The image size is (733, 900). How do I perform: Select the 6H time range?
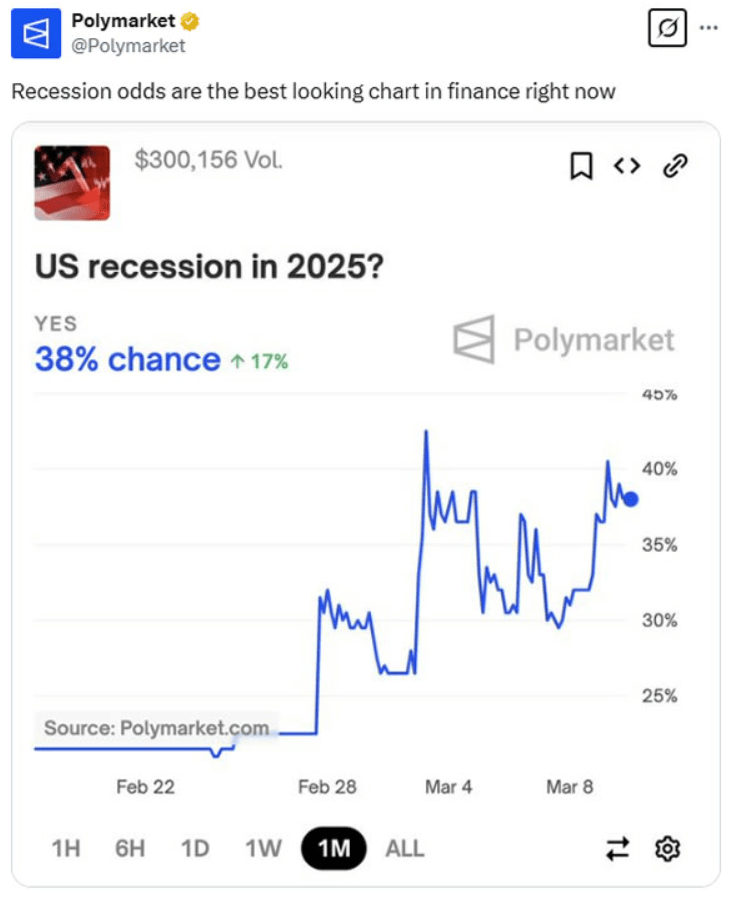coord(130,848)
